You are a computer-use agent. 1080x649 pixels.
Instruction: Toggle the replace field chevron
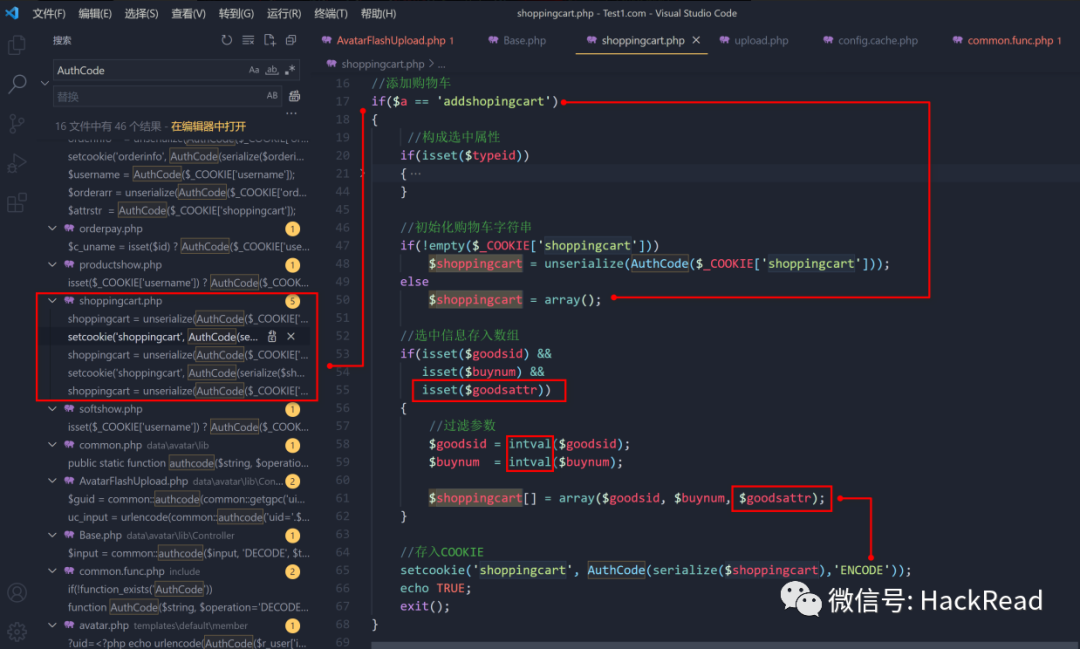[45, 83]
